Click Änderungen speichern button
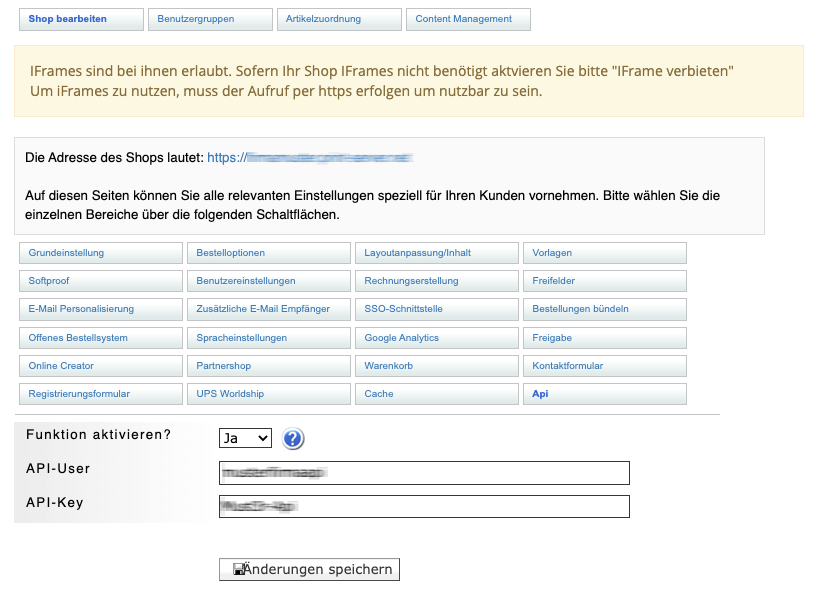This screenshot has height=615, width=840. pyautogui.click(x=309, y=569)
